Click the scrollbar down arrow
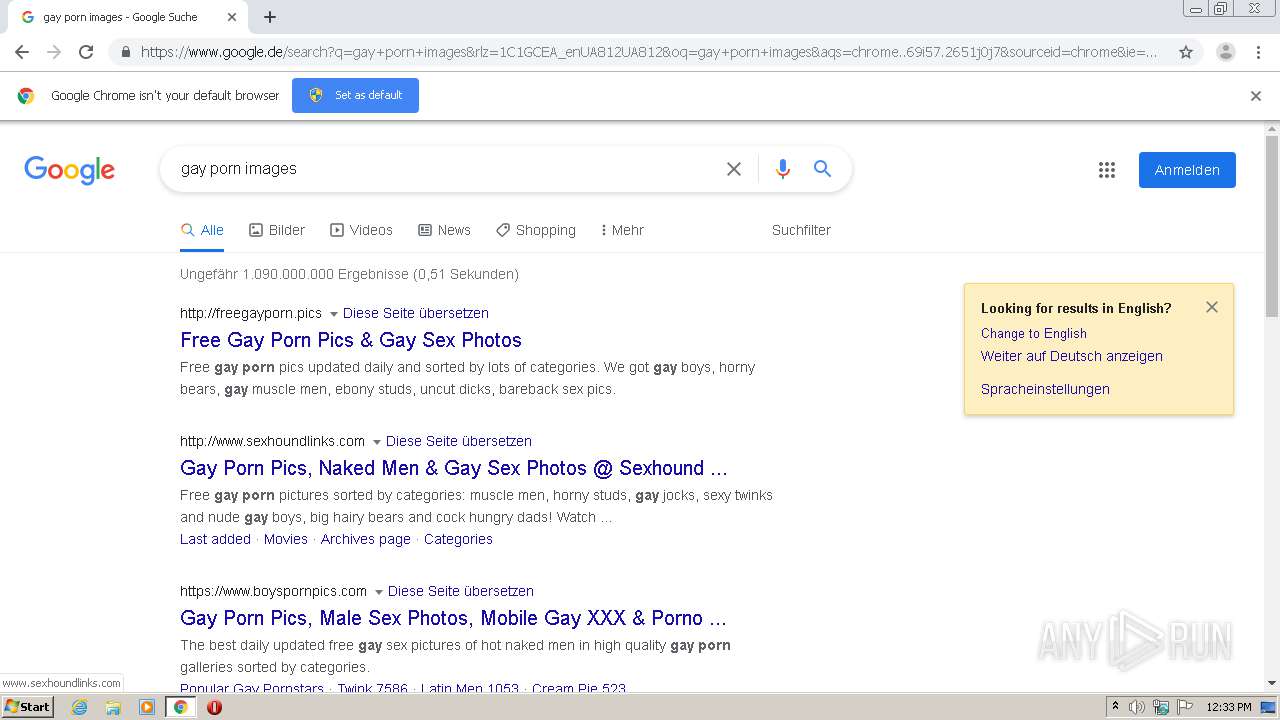 point(1272,684)
